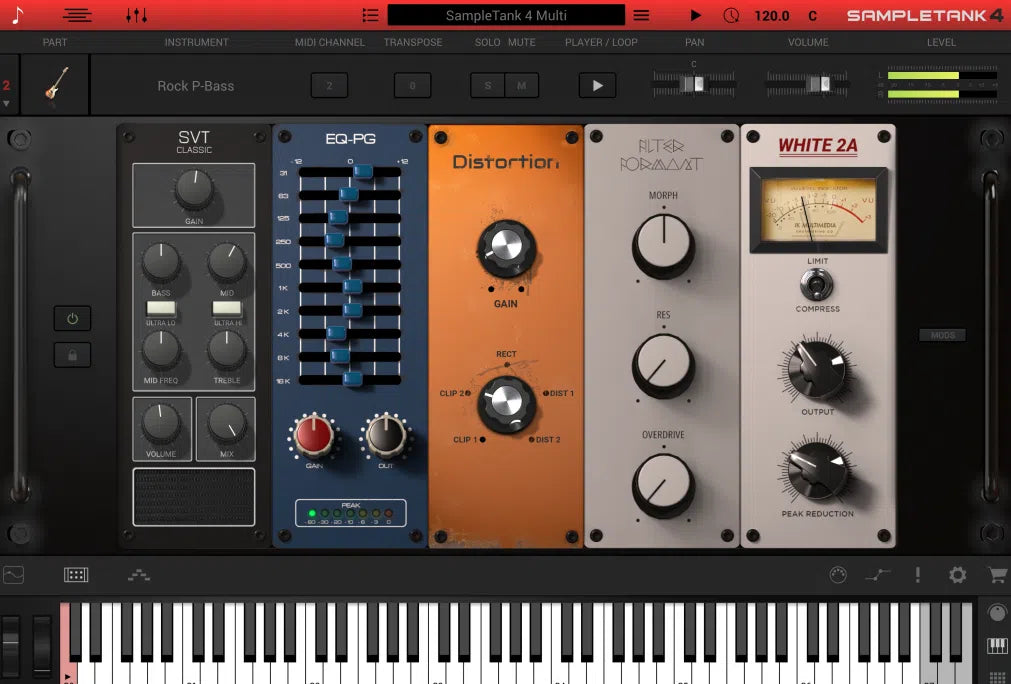
Task: Open the shop cart icon in bottom toolbar
Action: (995, 575)
